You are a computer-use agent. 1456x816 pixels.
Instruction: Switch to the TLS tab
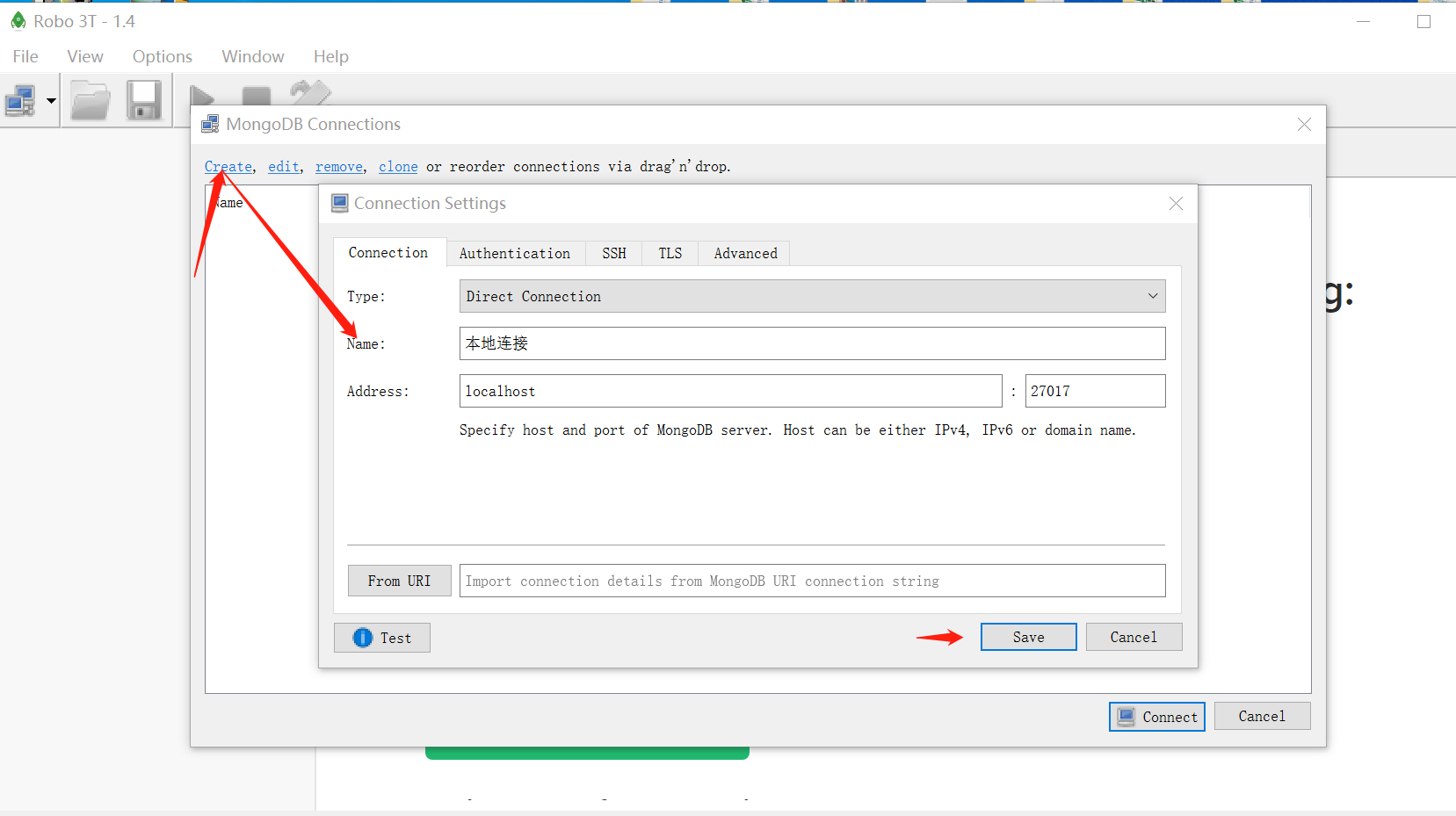point(670,253)
